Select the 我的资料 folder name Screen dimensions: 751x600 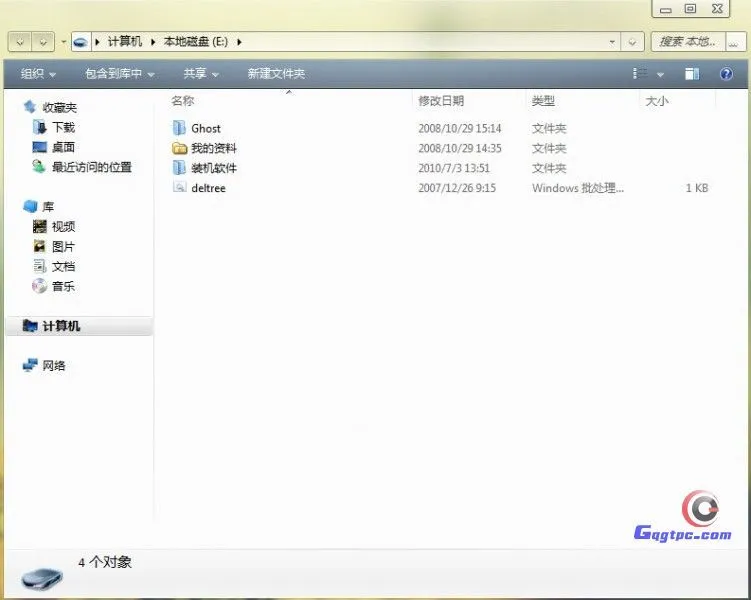214,148
